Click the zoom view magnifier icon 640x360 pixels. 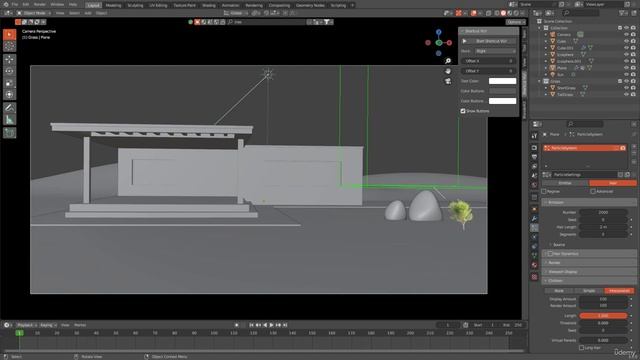coord(448,61)
